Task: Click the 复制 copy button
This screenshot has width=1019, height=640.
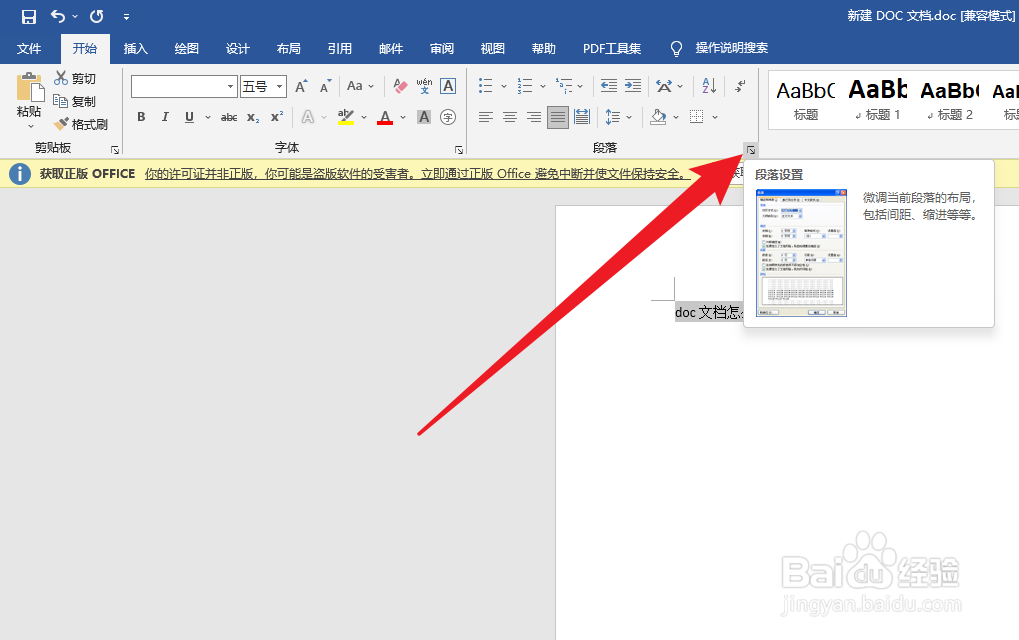Action: coord(75,101)
